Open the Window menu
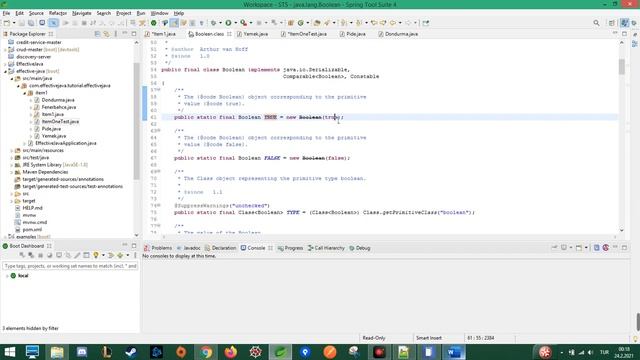 point(159,13)
